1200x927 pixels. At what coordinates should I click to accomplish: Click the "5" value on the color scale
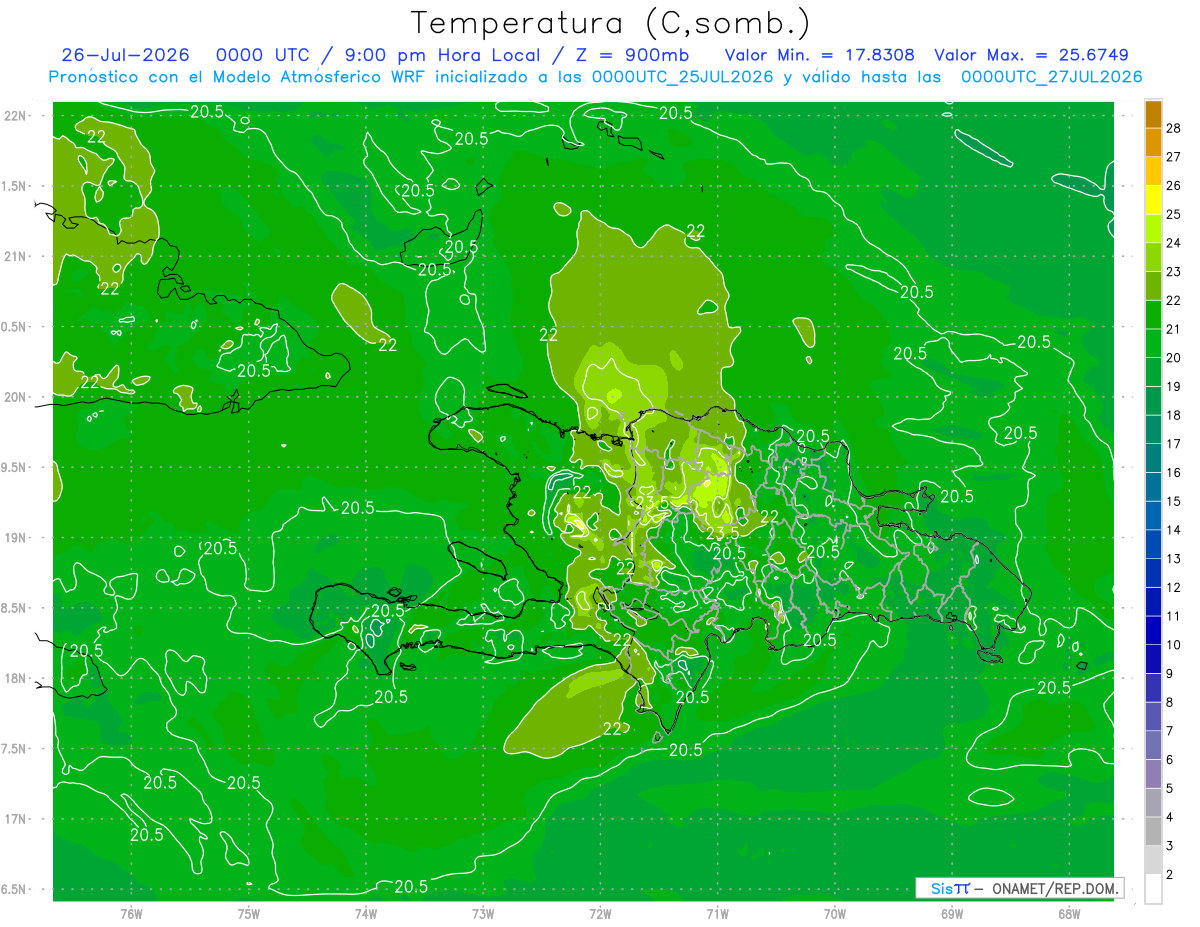coord(1171,789)
